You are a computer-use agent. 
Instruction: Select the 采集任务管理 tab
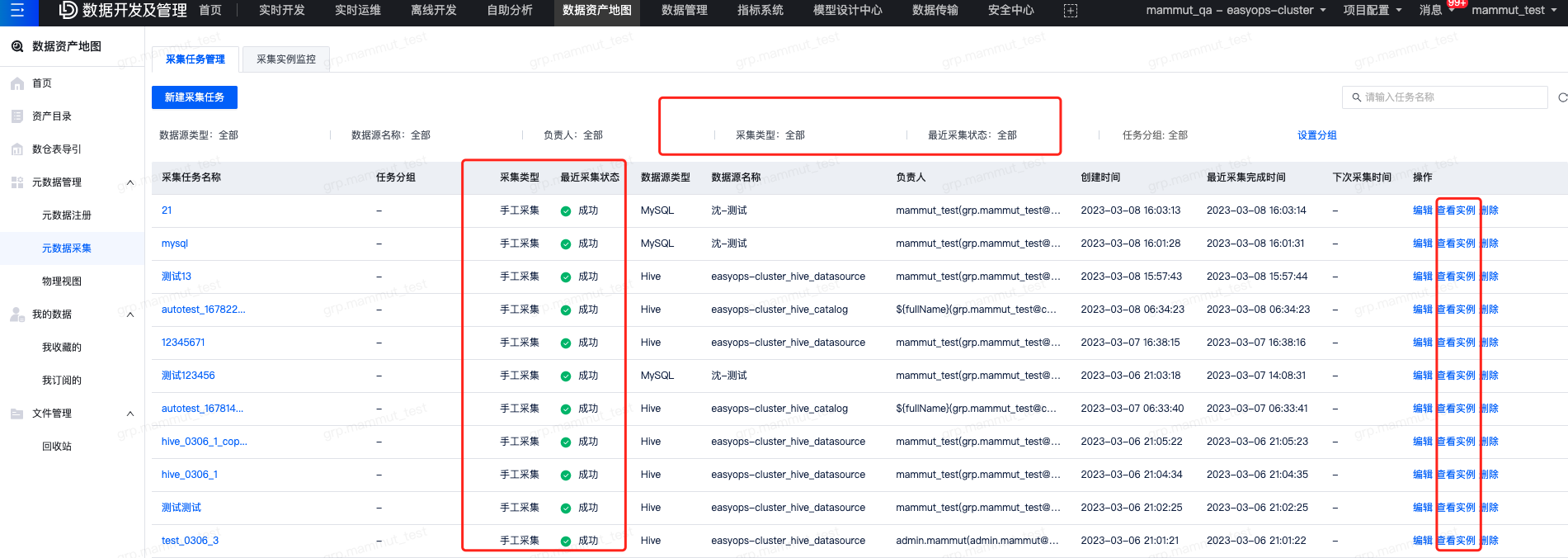(195, 59)
